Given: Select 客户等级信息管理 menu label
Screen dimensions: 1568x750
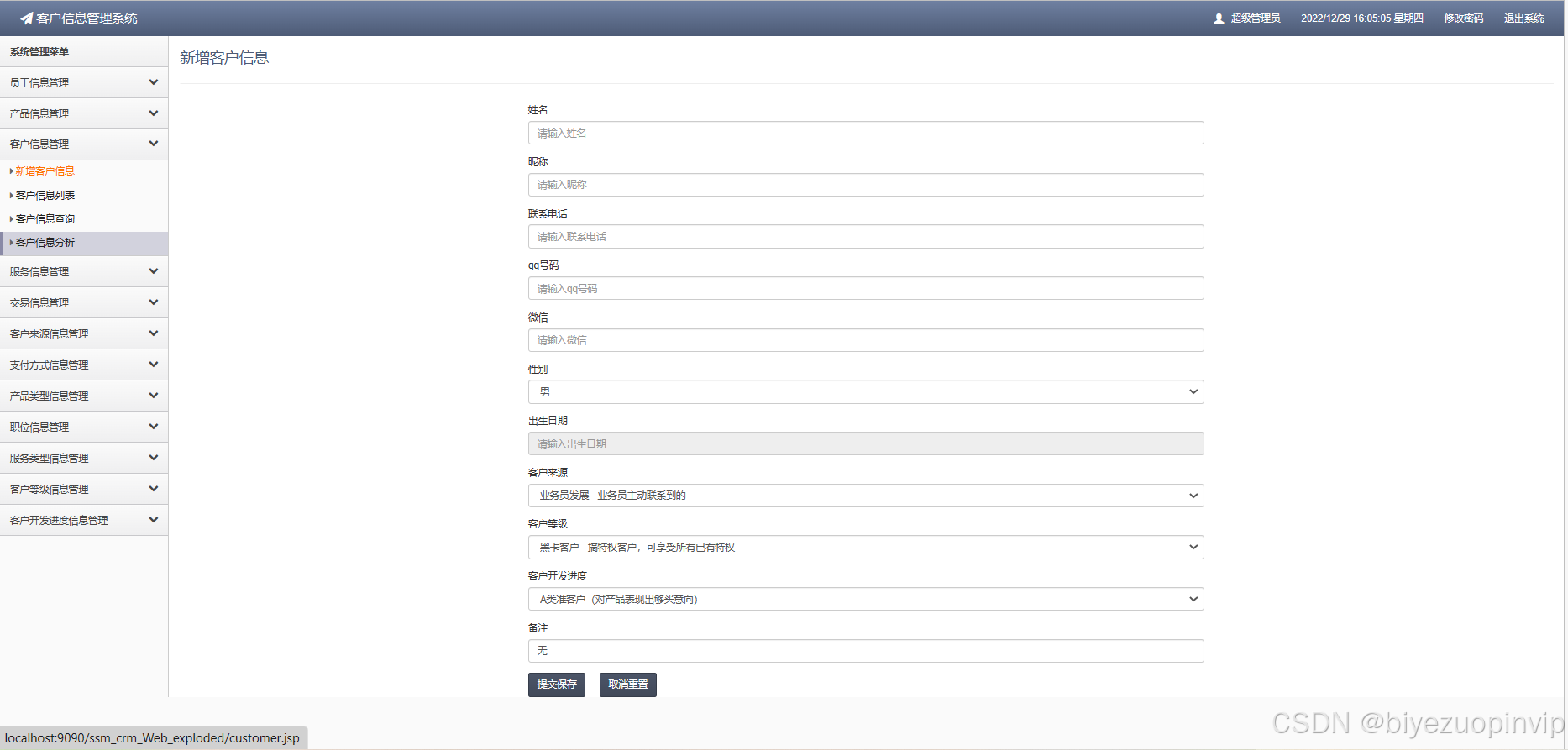Looking at the screenshot, I should [x=49, y=489].
